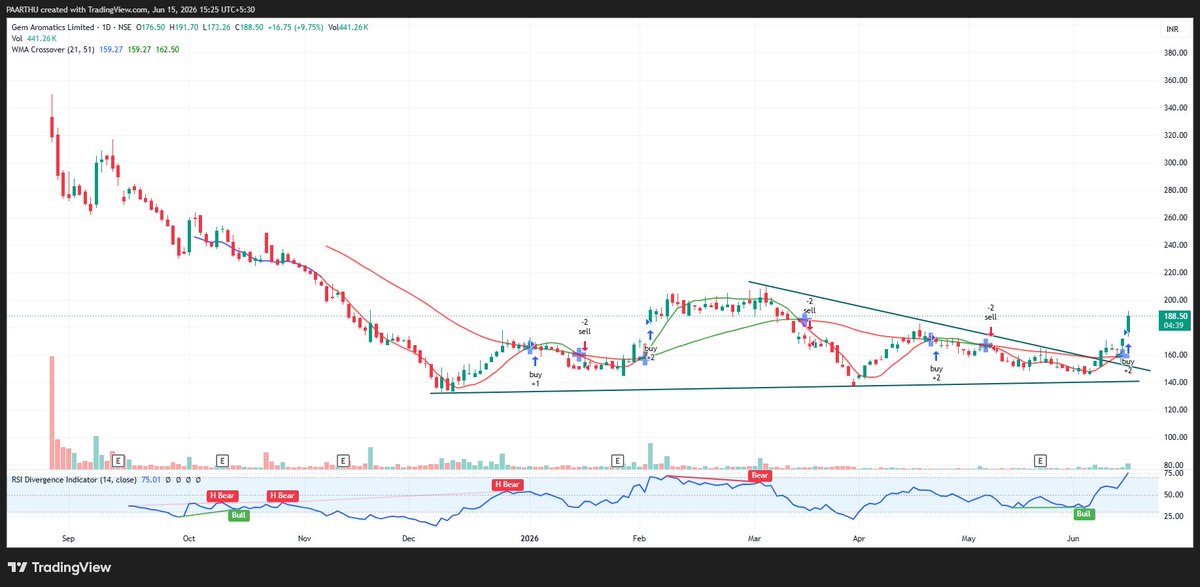
Task: Click the Sep label on time axis
Action: pyautogui.click(x=68, y=537)
